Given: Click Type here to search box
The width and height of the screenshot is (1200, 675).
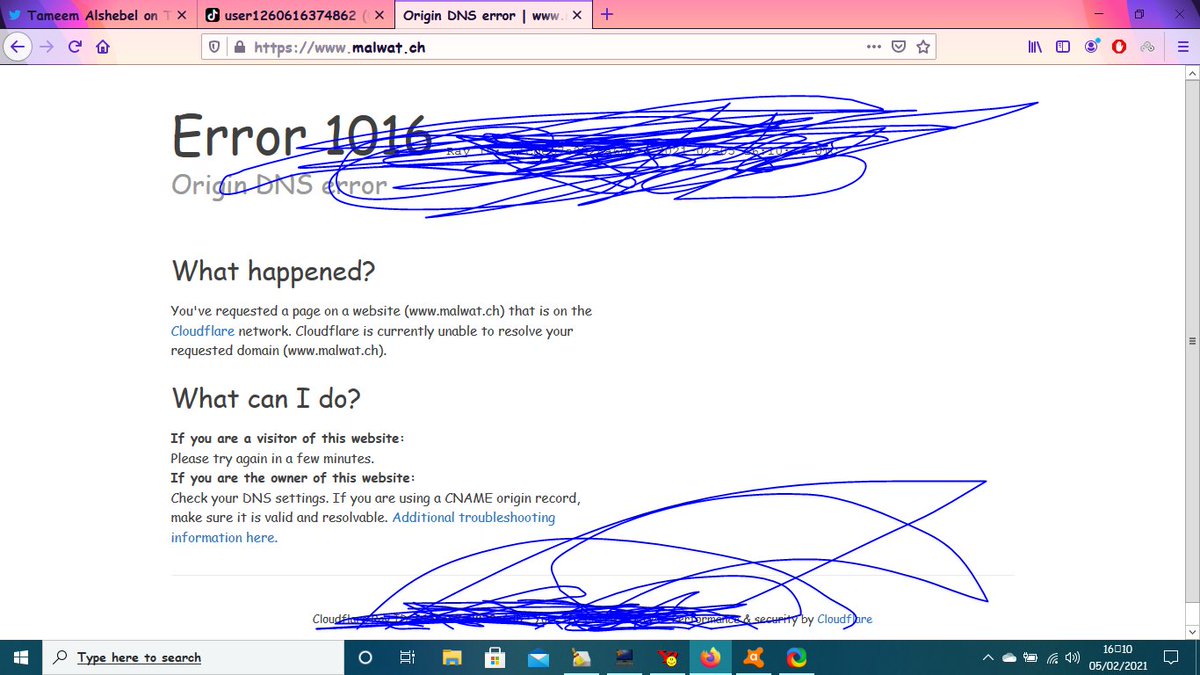Looking at the screenshot, I should tap(193, 657).
